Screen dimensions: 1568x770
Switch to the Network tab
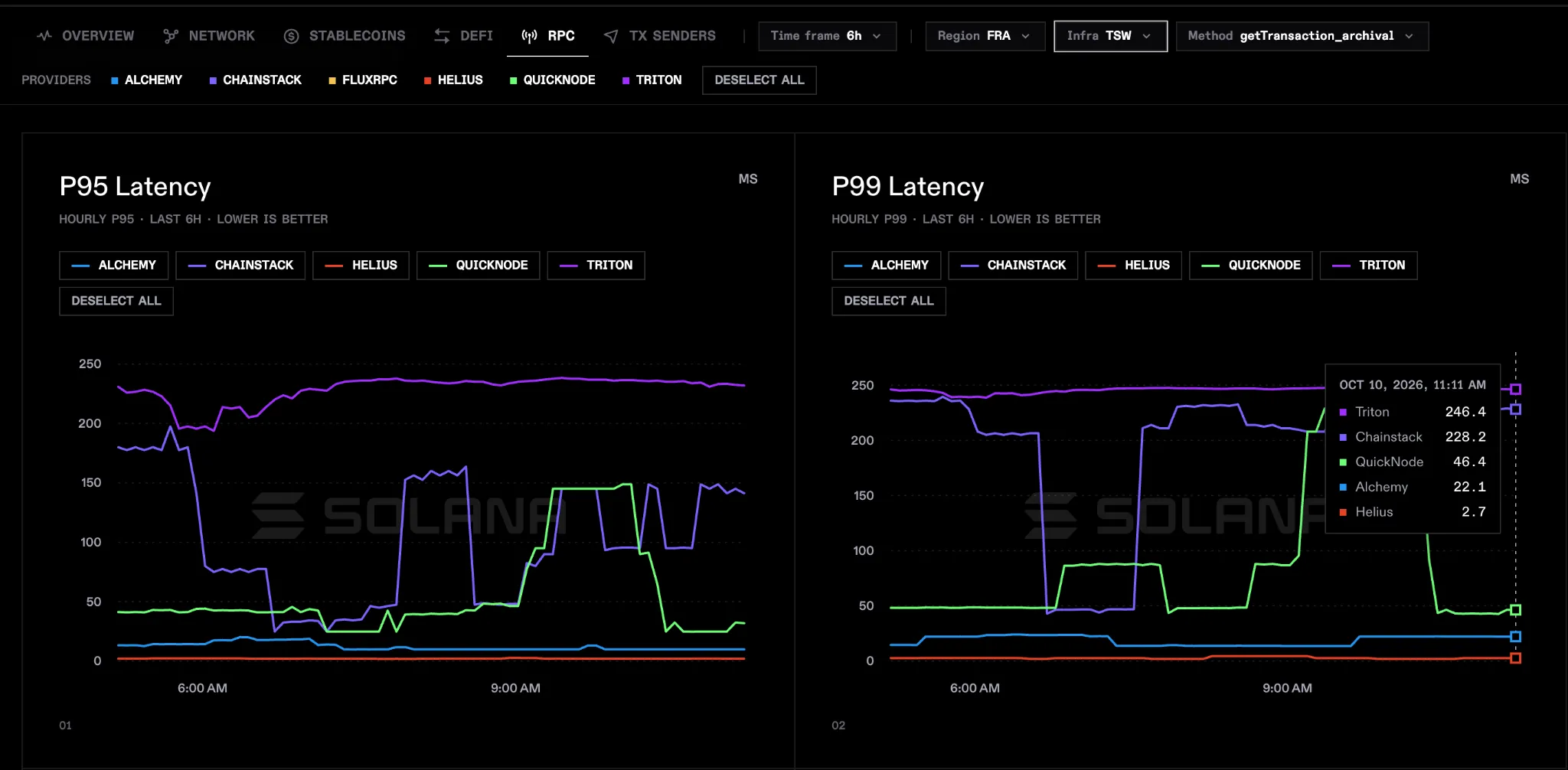(209, 36)
